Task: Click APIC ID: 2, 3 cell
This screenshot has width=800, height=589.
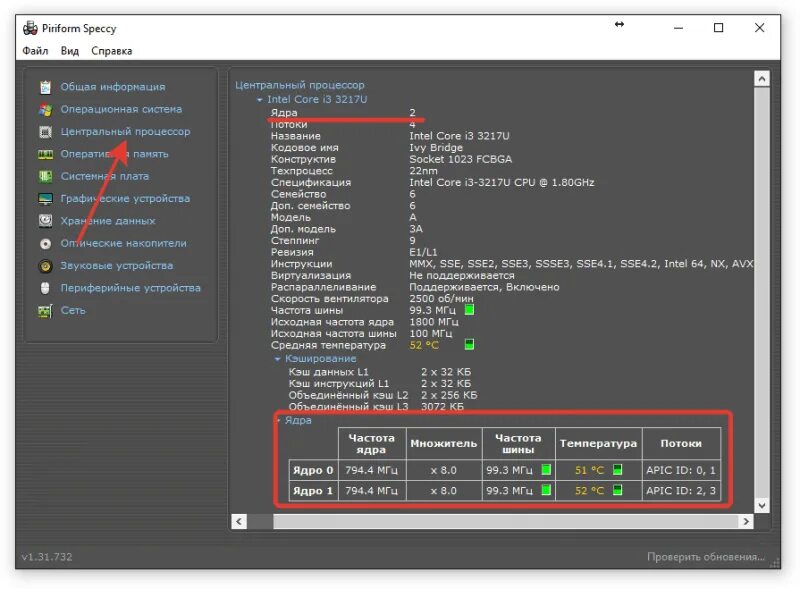Action: pos(681,490)
